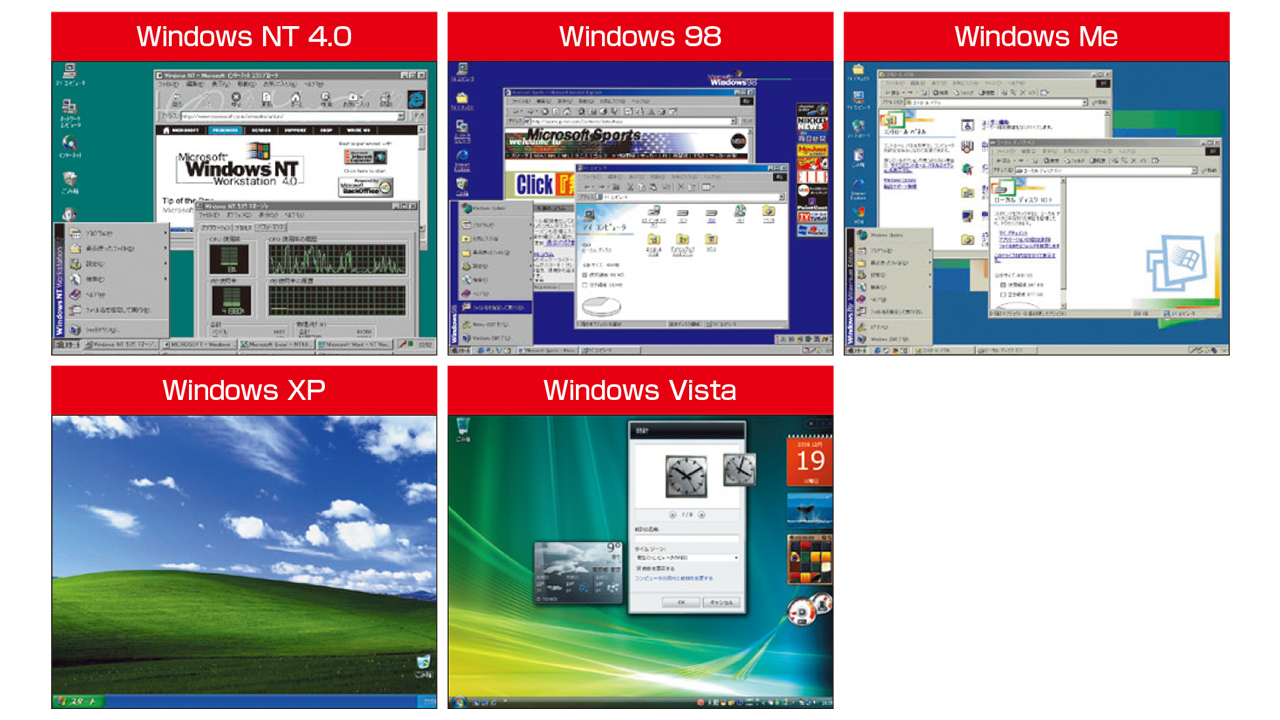Enable the show-seconds checkbox in Vista clock settings
Image resolution: width=1280 pixels, height=720 pixels.
click(x=637, y=568)
